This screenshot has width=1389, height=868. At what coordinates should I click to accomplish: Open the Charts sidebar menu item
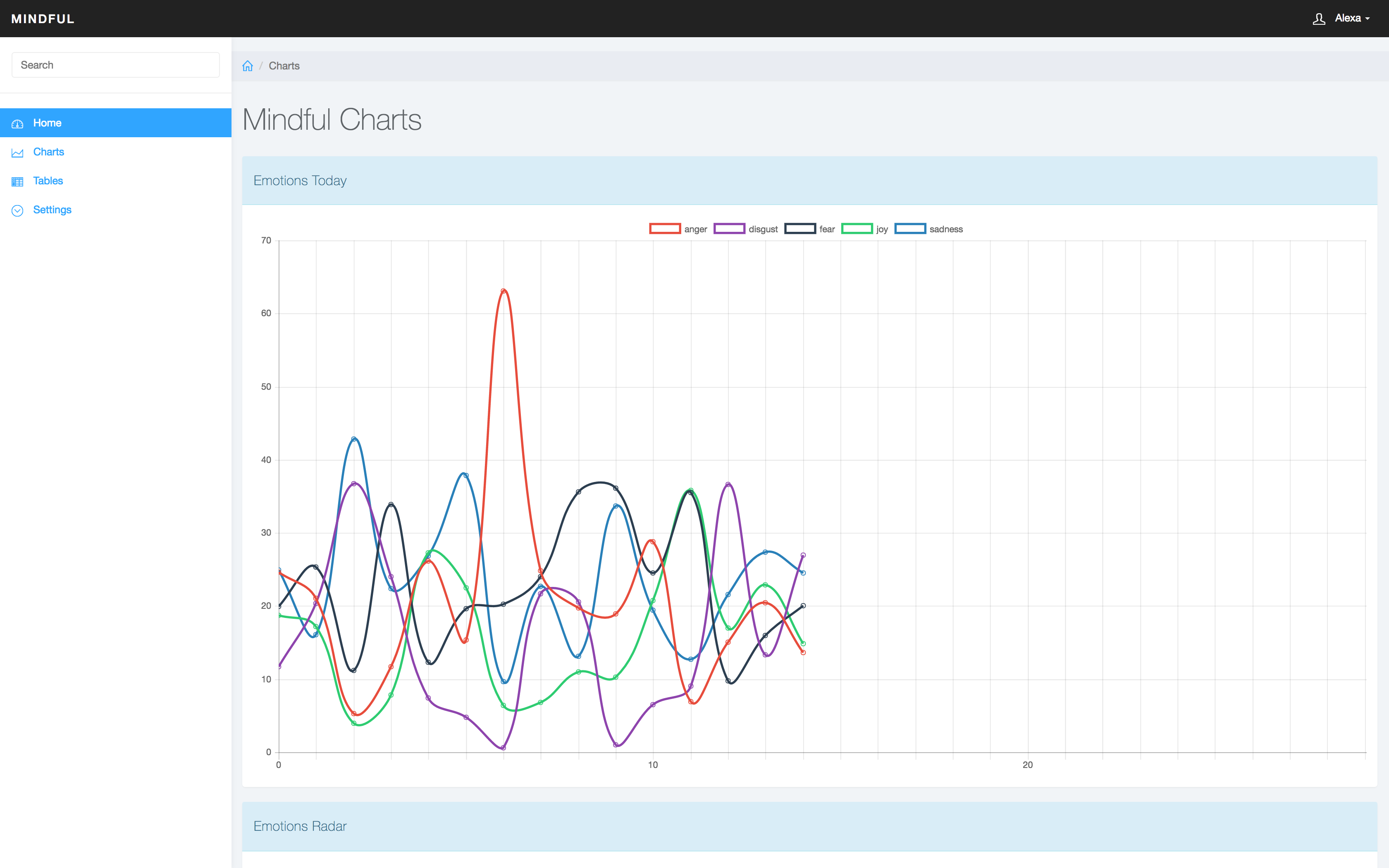click(x=49, y=152)
